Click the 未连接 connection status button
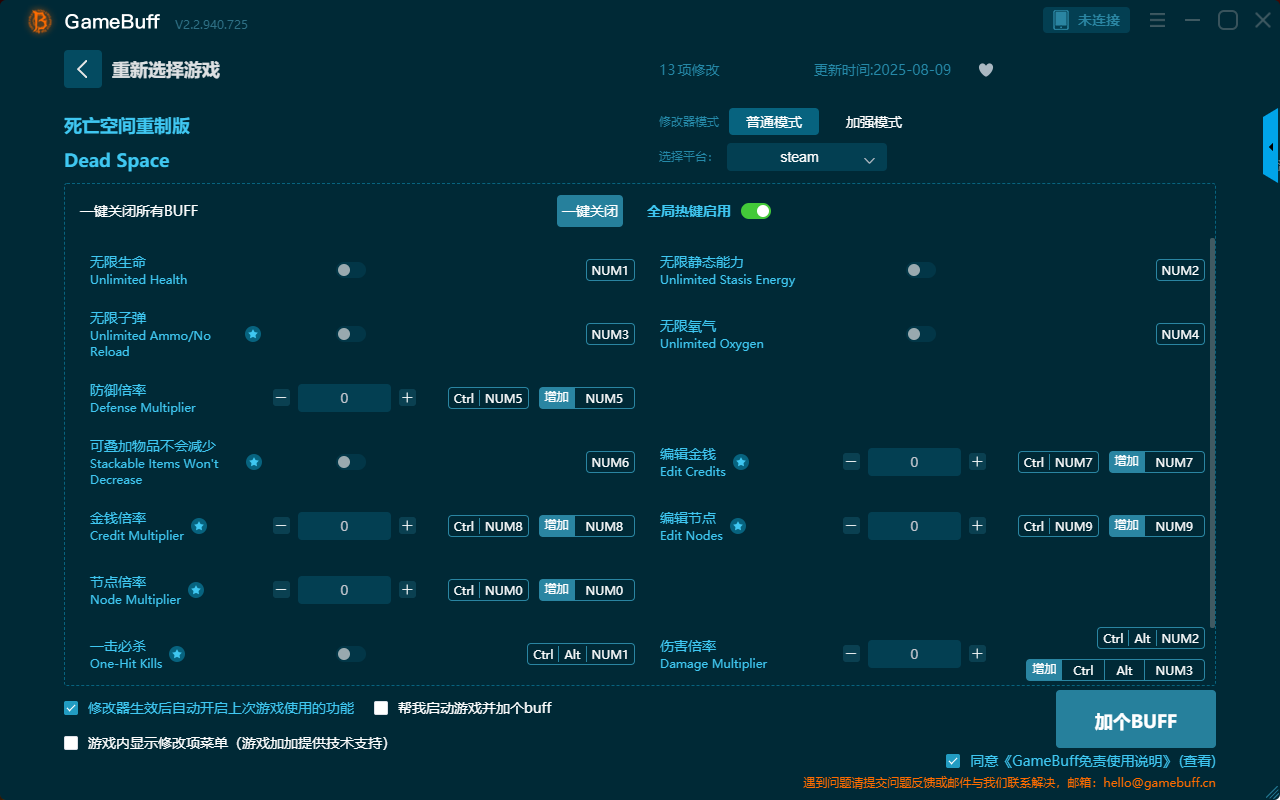 click(x=1086, y=20)
